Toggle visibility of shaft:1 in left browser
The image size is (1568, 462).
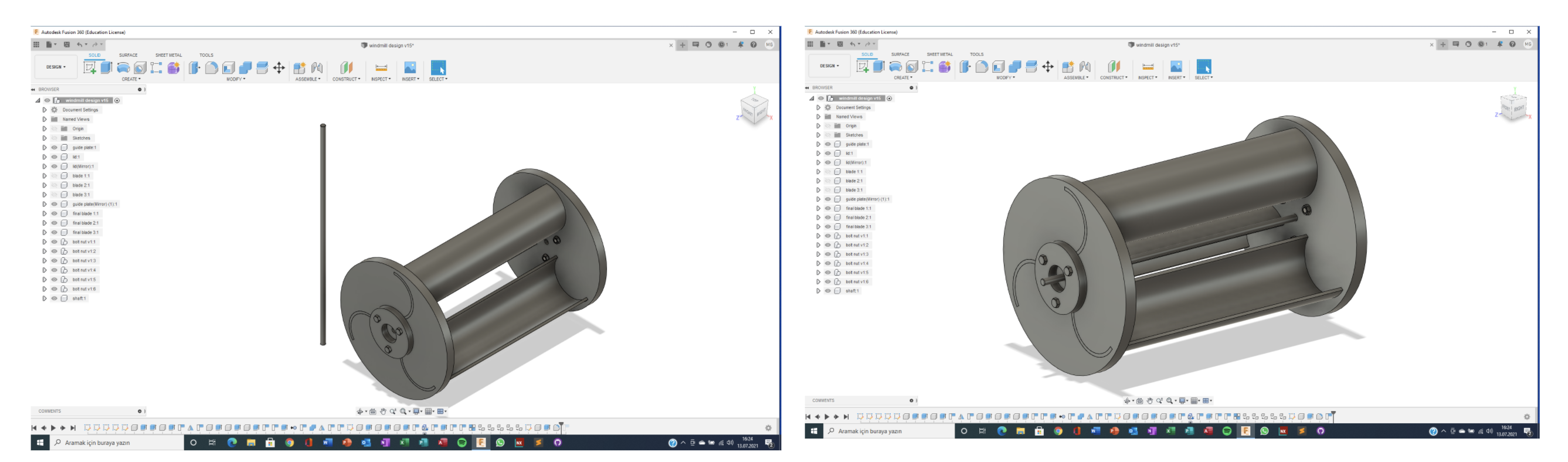pyautogui.click(x=54, y=298)
